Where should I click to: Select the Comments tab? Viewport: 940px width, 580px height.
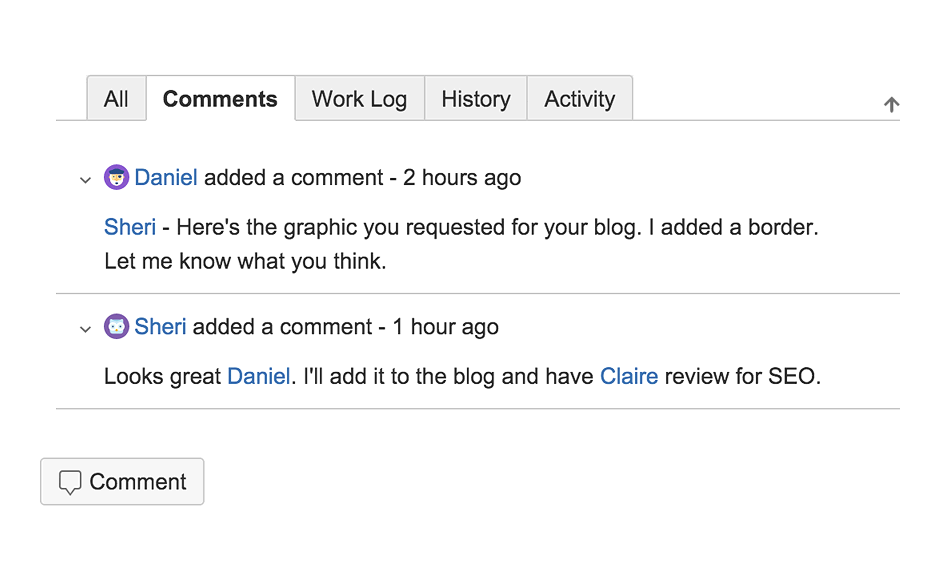click(x=220, y=99)
